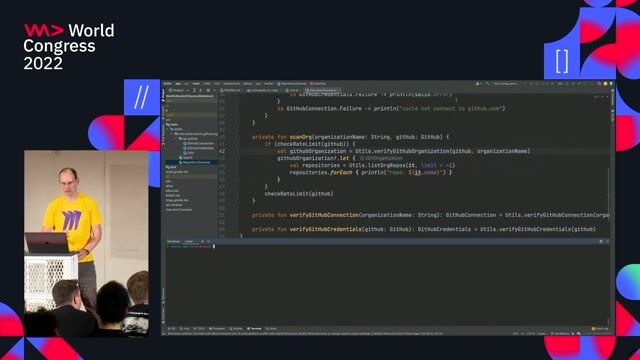The width and height of the screenshot is (640, 360).
Task: Select GitHubConnection file in project tree
Action: 198,143
